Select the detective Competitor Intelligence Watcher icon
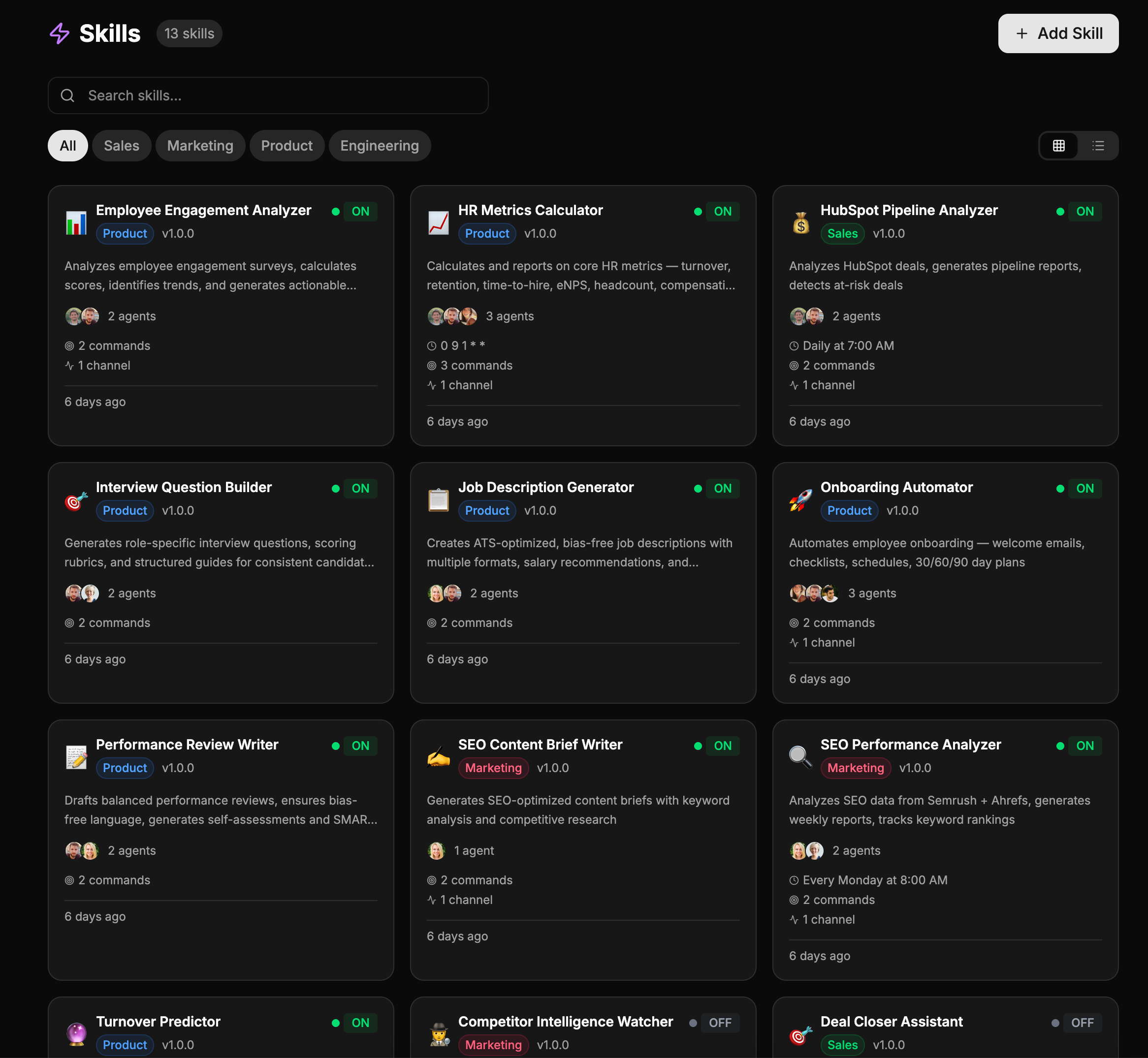This screenshot has width=1148, height=1058. [x=438, y=1034]
